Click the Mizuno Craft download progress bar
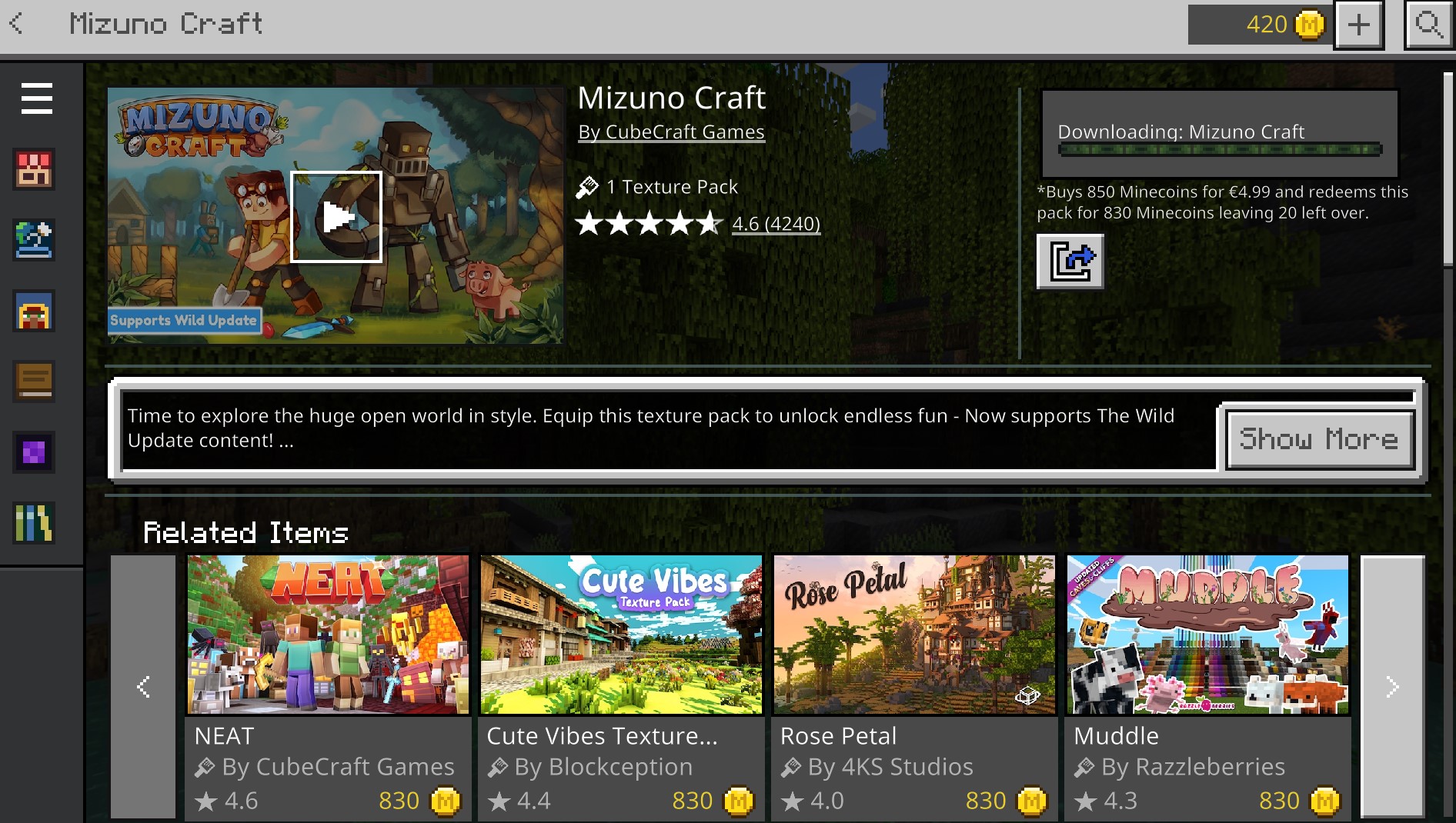 (1220, 150)
